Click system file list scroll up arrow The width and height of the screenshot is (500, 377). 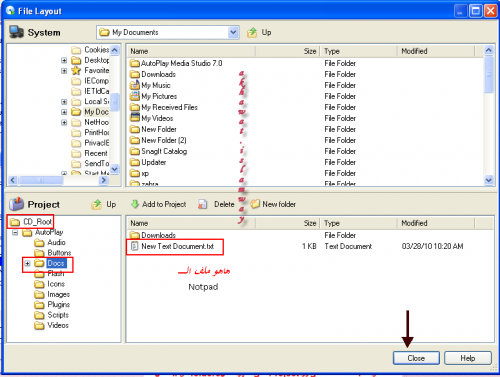[x=489, y=50]
